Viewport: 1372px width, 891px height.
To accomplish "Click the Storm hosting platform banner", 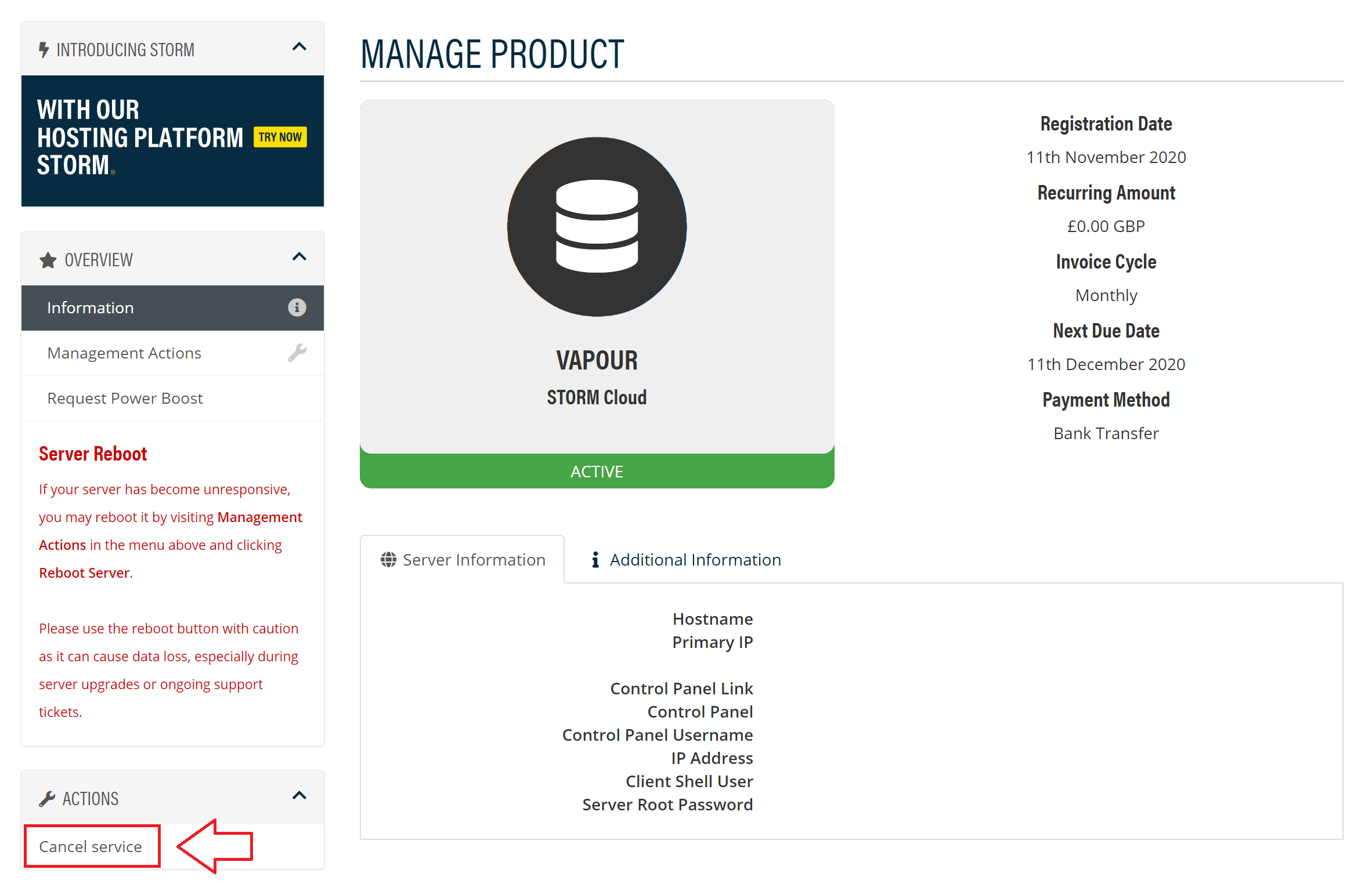I will coord(172,140).
